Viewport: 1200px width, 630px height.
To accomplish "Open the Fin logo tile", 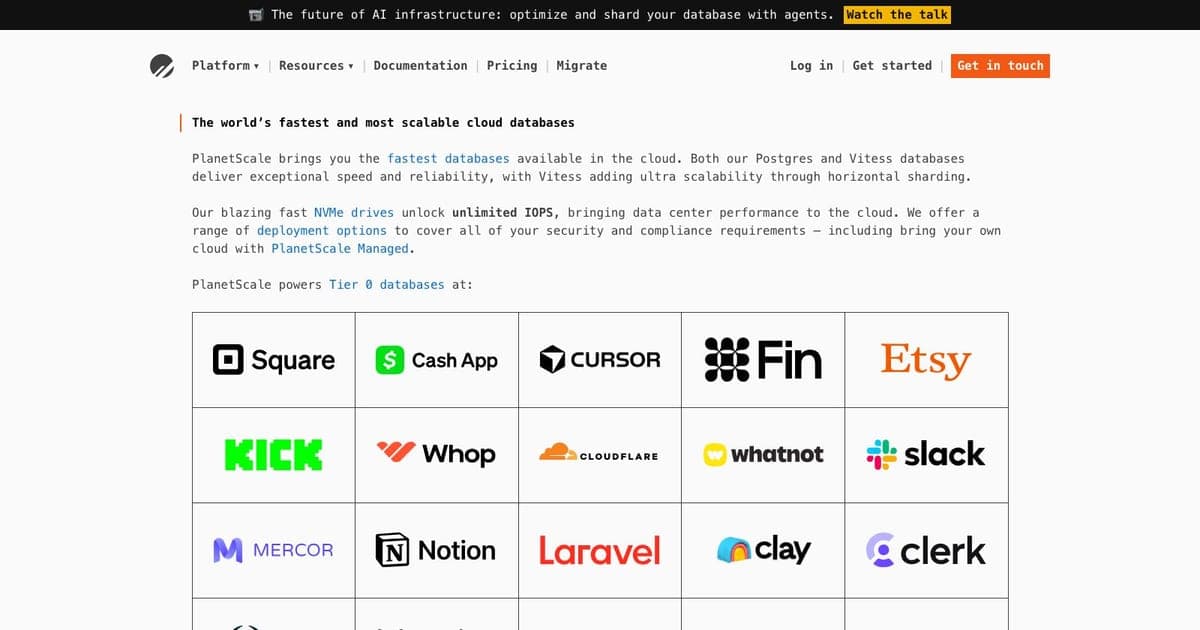I will click(x=763, y=360).
